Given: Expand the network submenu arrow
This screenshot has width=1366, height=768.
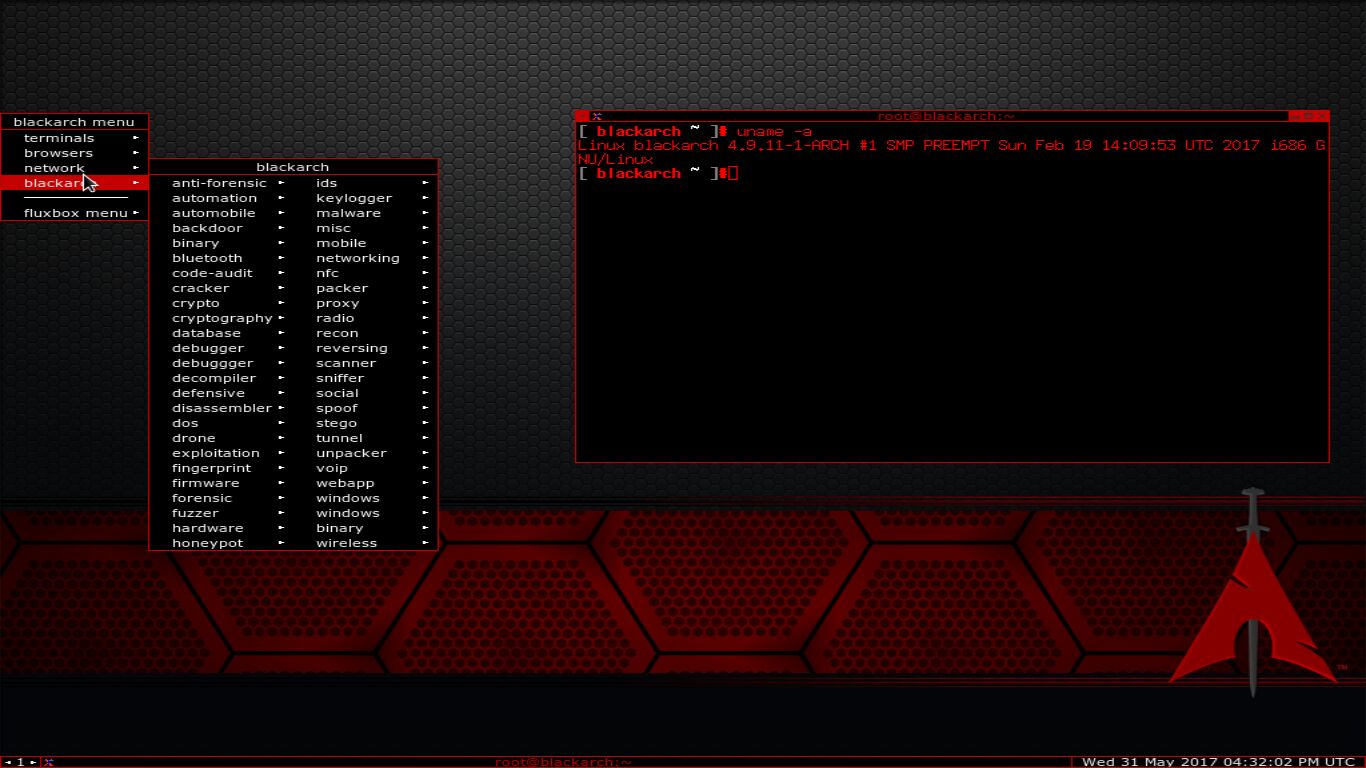Looking at the screenshot, I should coord(136,168).
